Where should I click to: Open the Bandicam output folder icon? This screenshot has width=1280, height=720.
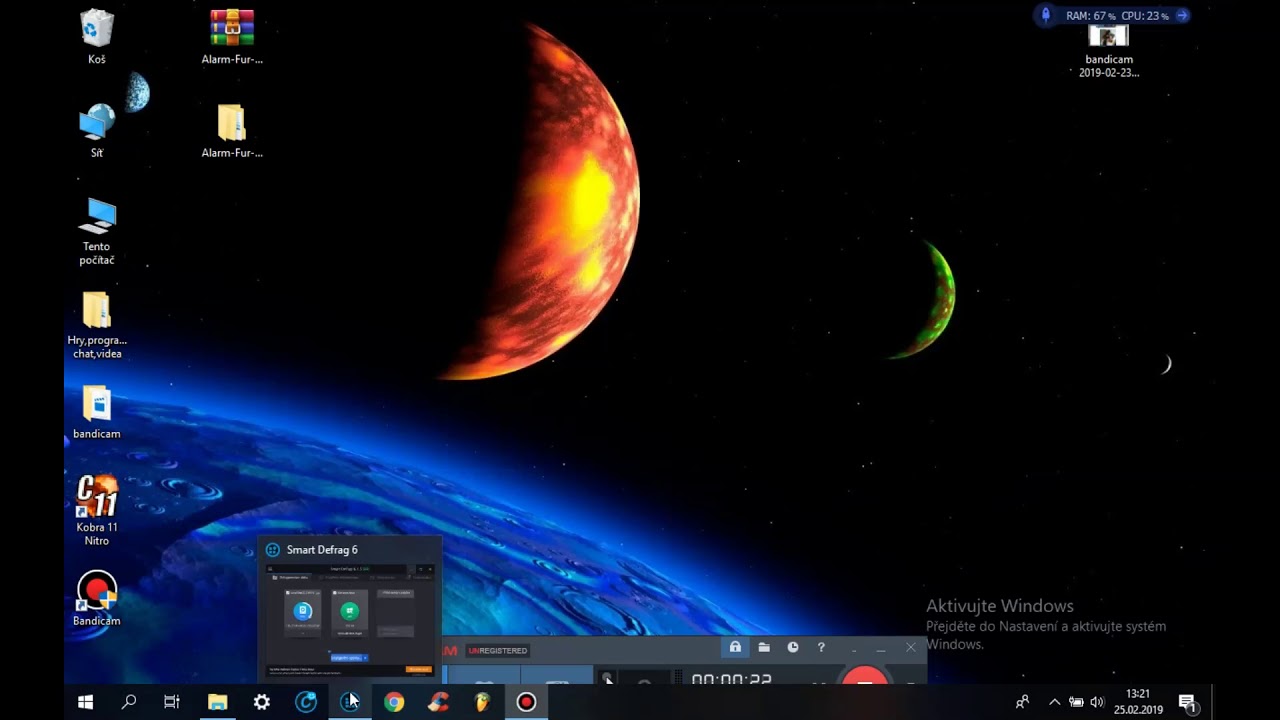coord(764,648)
